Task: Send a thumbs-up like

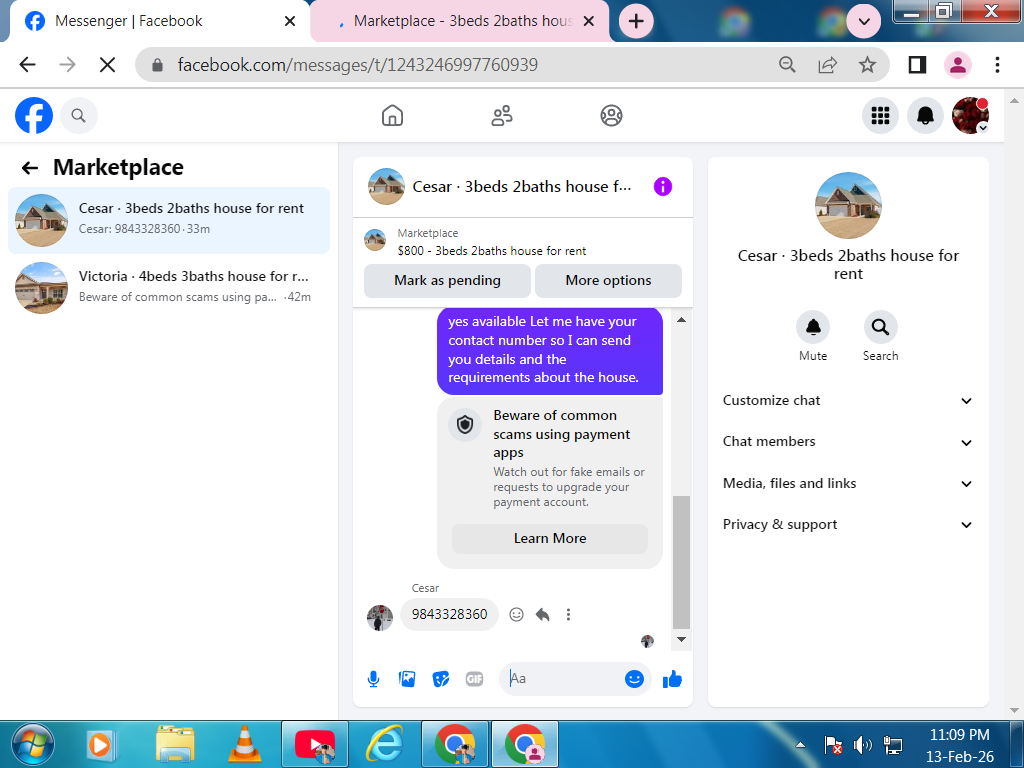Action: click(672, 679)
